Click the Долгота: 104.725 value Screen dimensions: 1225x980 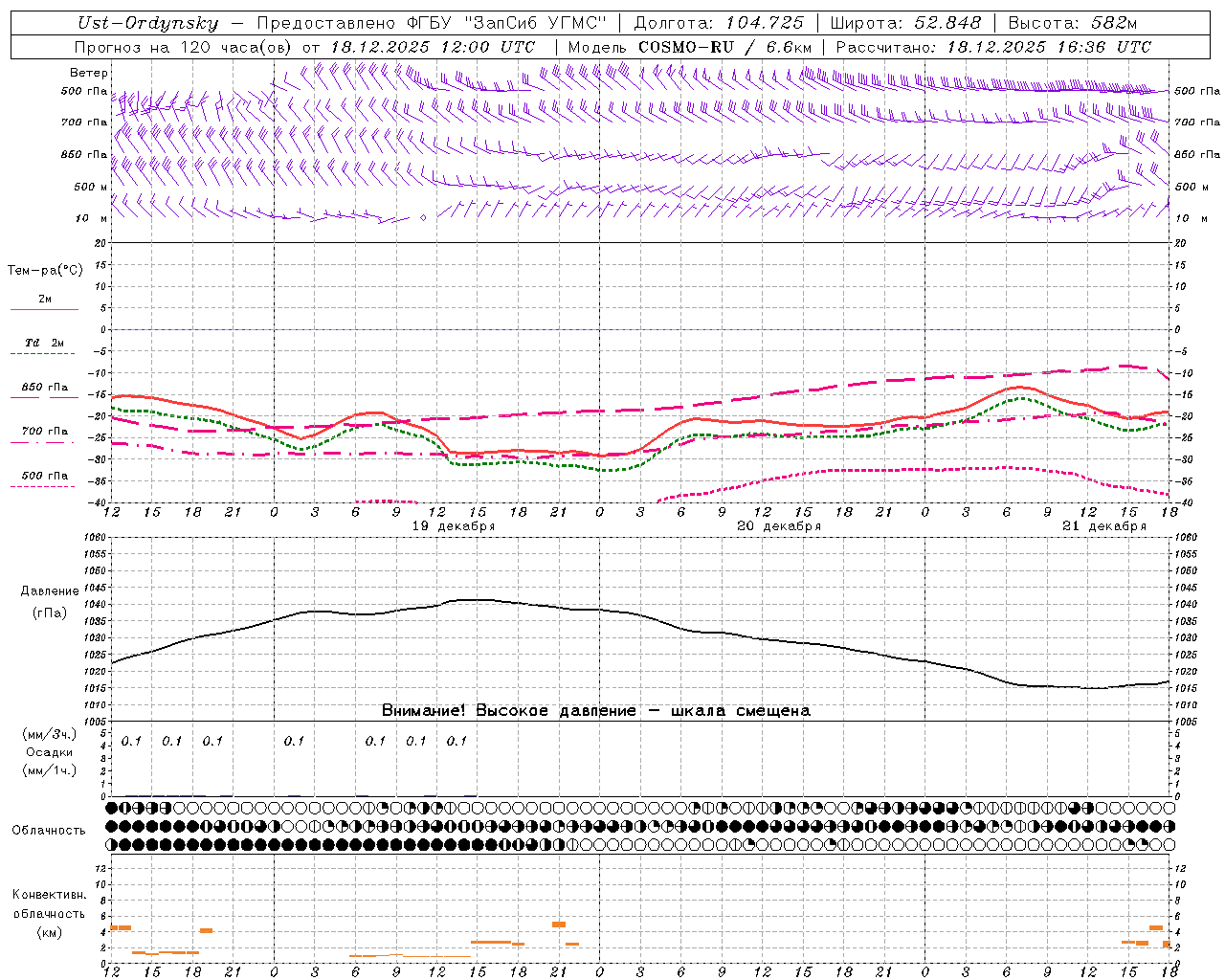point(718,24)
